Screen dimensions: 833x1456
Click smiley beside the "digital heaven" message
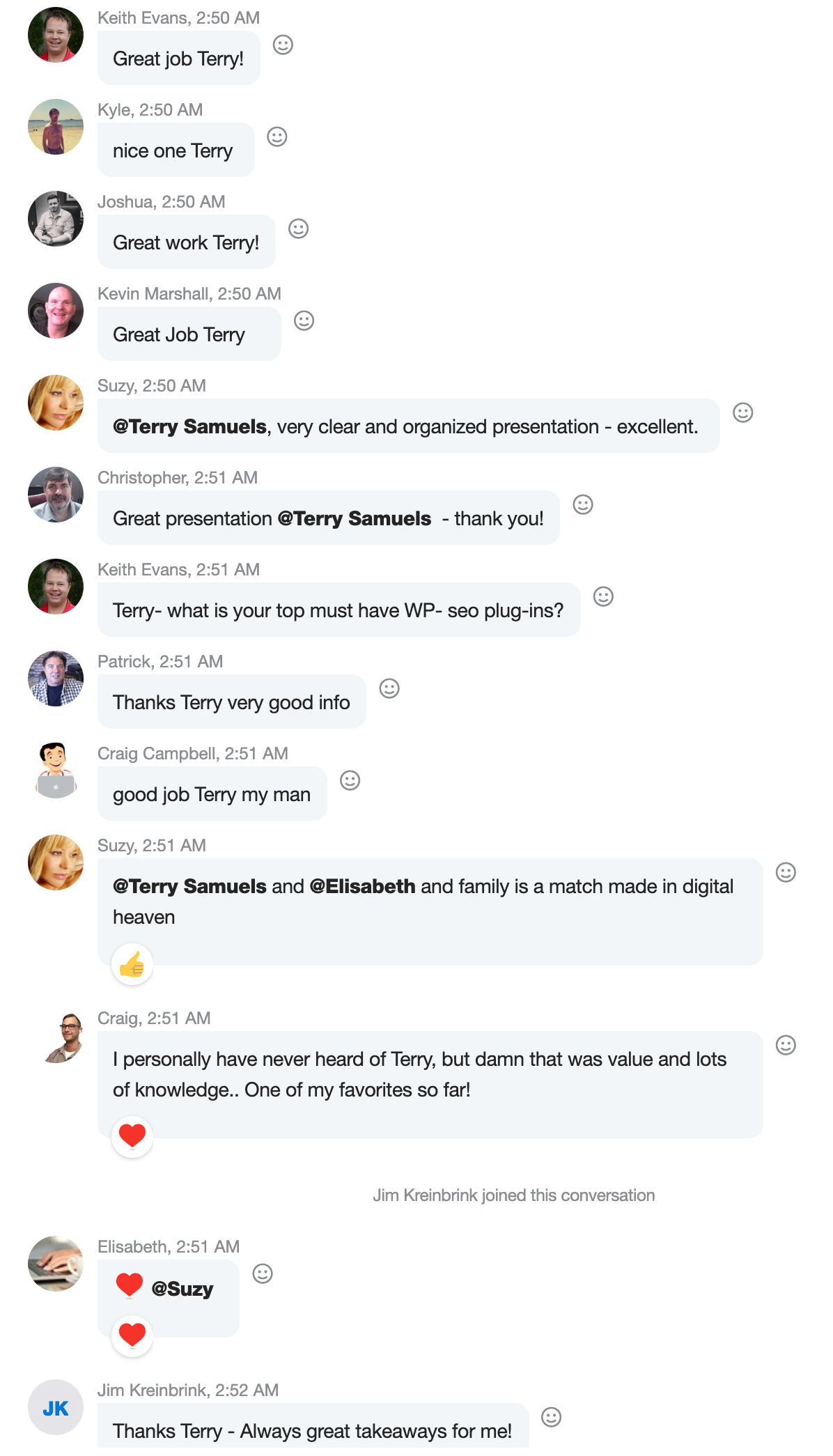(x=786, y=873)
